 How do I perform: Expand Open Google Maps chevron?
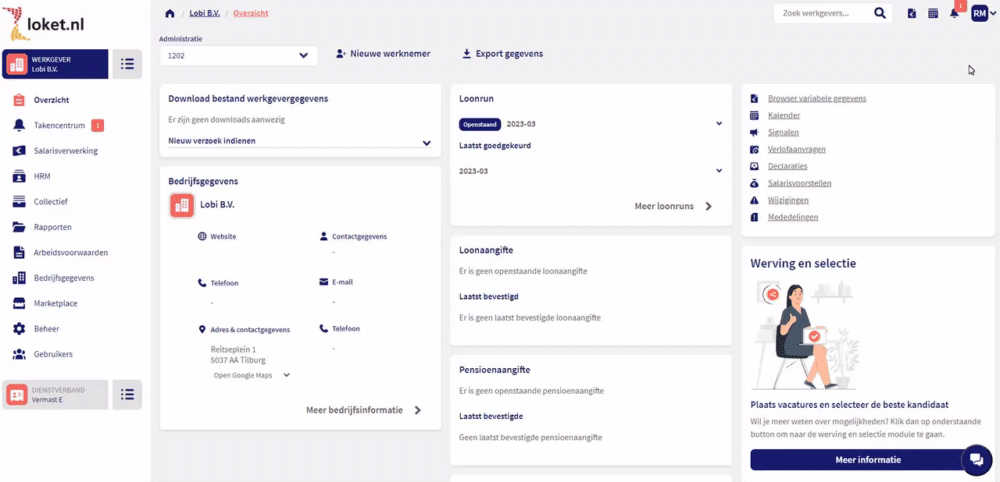coord(287,375)
